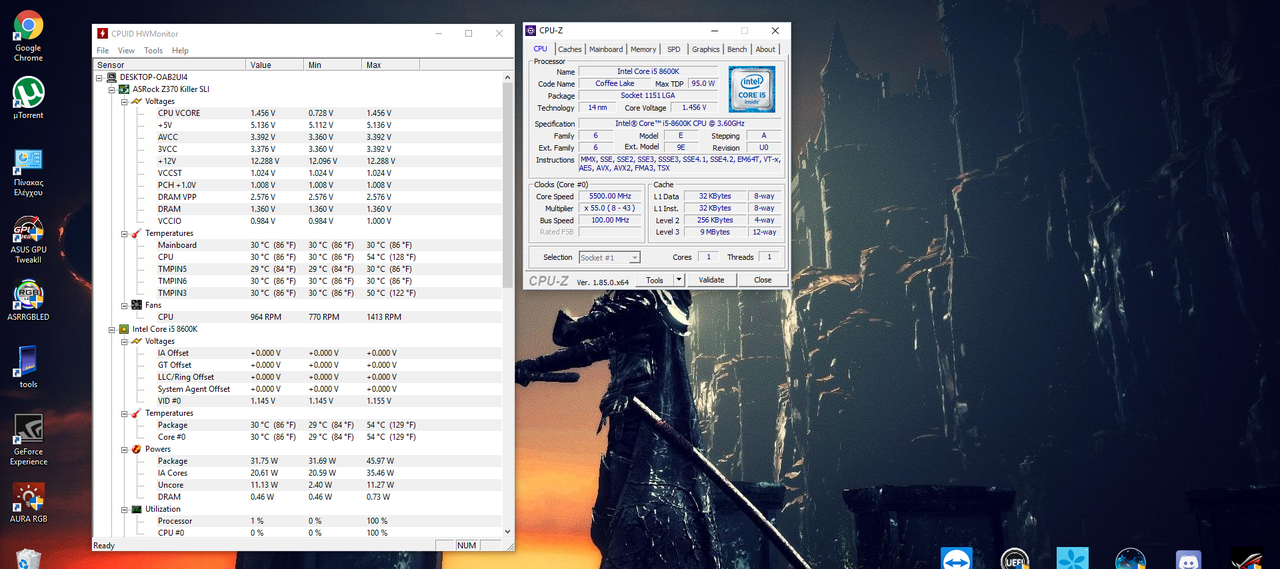Image resolution: width=1280 pixels, height=569 pixels.
Task: Collapse the motherboard Temperatures group
Action: [x=124, y=233]
